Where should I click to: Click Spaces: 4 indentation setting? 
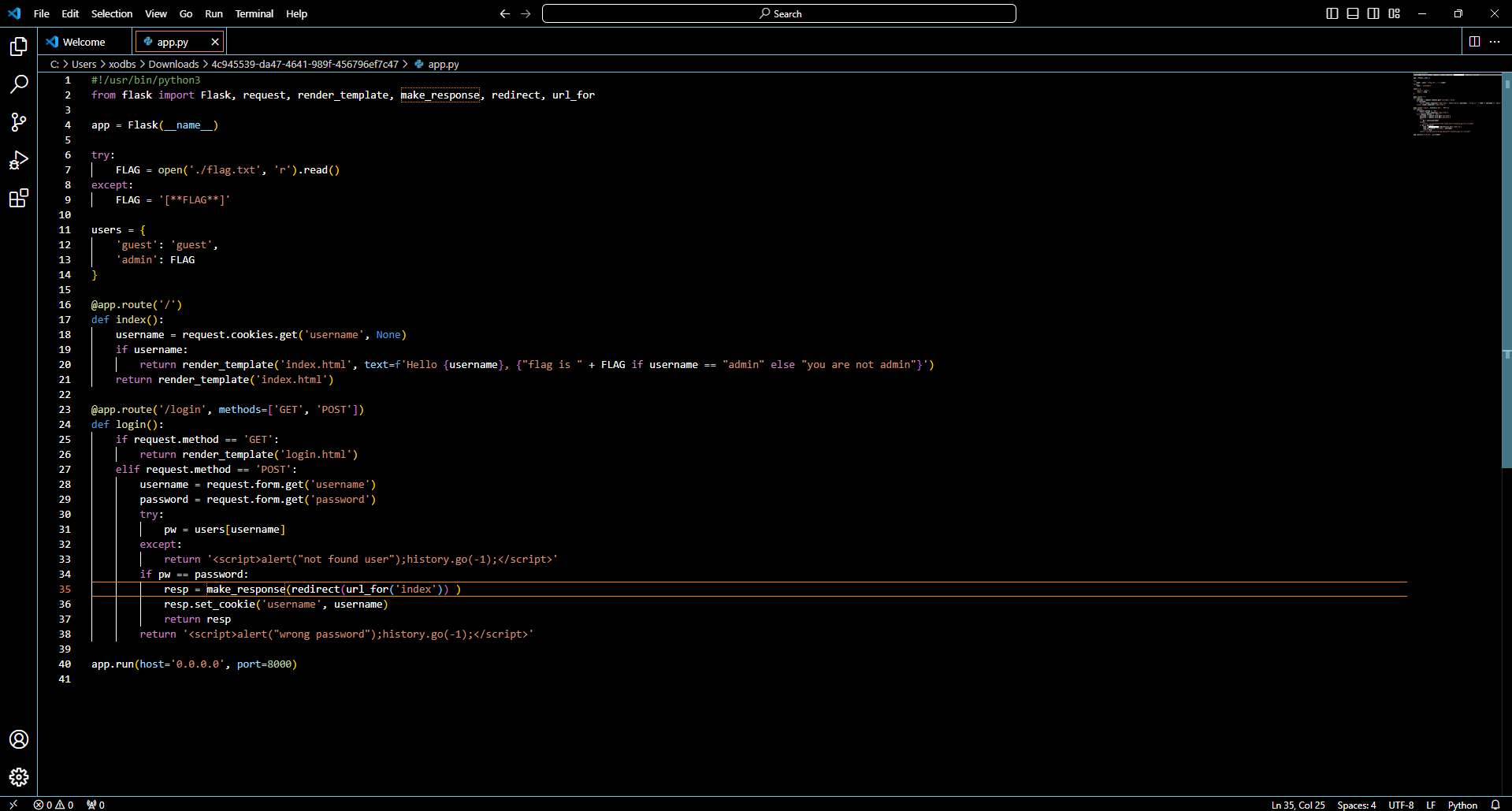click(x=1356, y=805)
